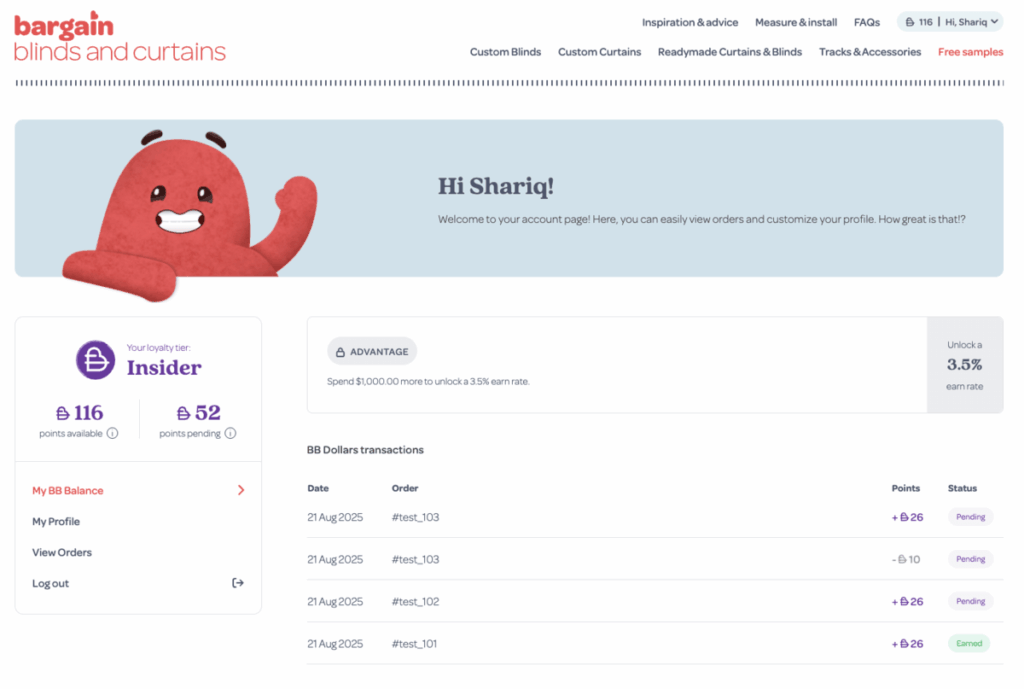Click the purple loyalty tier badge icon
Screen dimensions: 1024x689
click(95, 359)
